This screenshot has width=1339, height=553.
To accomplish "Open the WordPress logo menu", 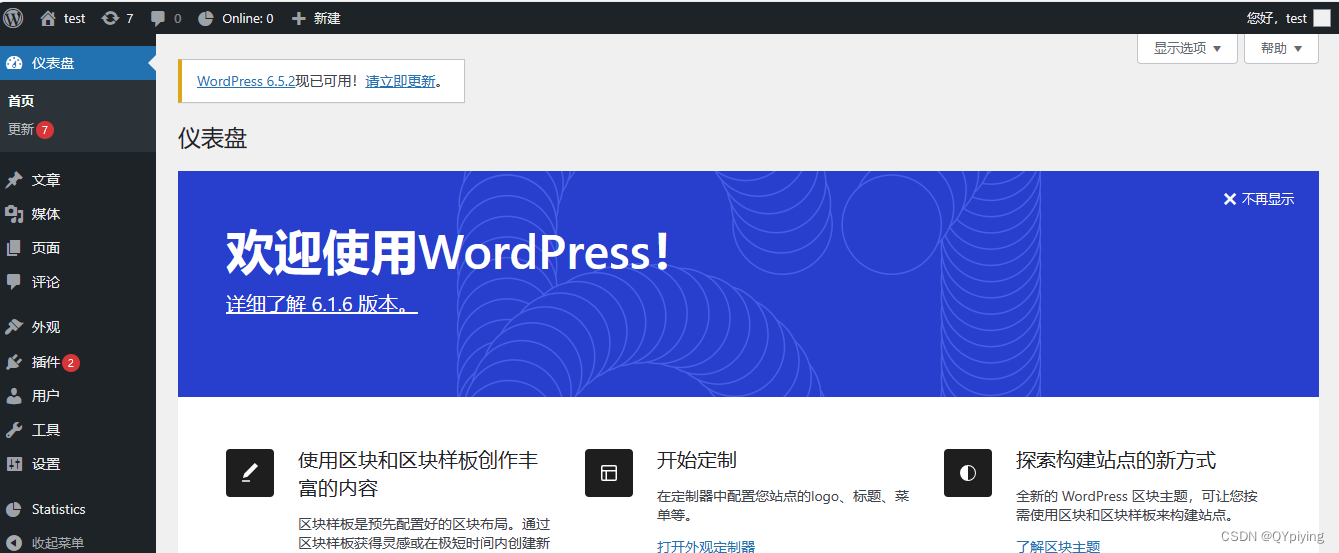I will pos(13,17).
